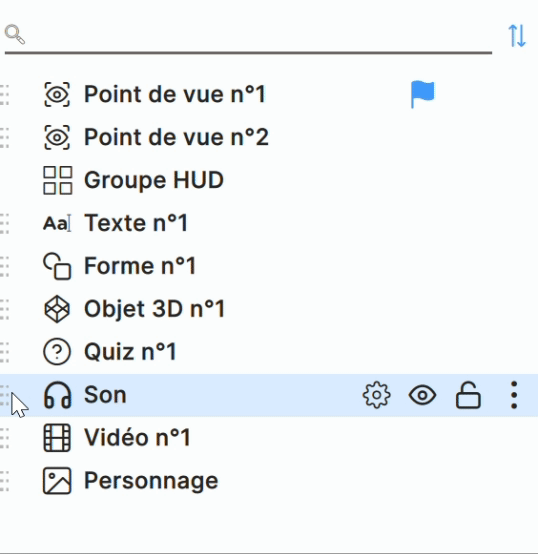Toggle visibility eye for Son
The image size is (538, 554).
point(422,395)
